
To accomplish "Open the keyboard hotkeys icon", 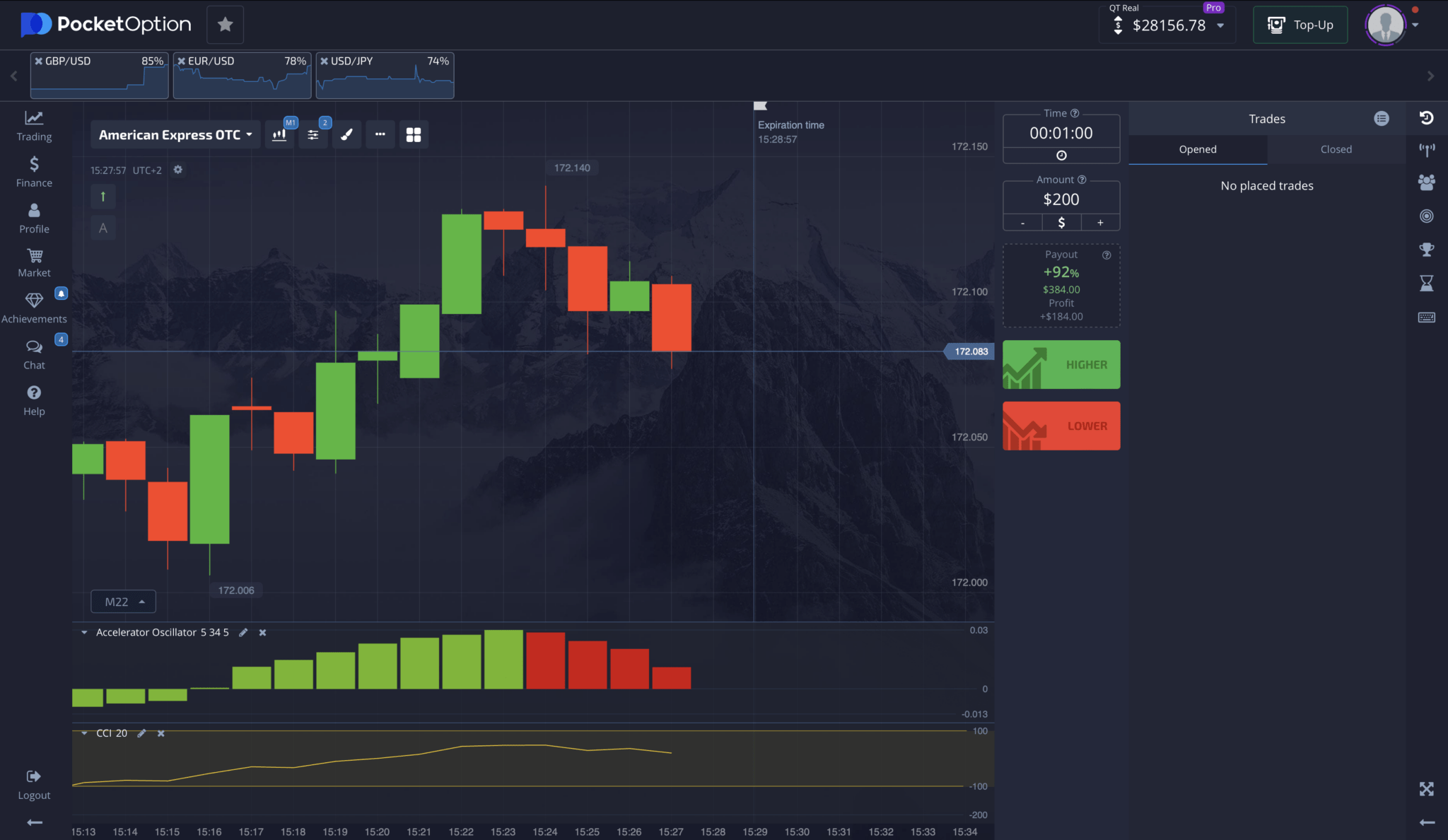I will point(1427,317).
